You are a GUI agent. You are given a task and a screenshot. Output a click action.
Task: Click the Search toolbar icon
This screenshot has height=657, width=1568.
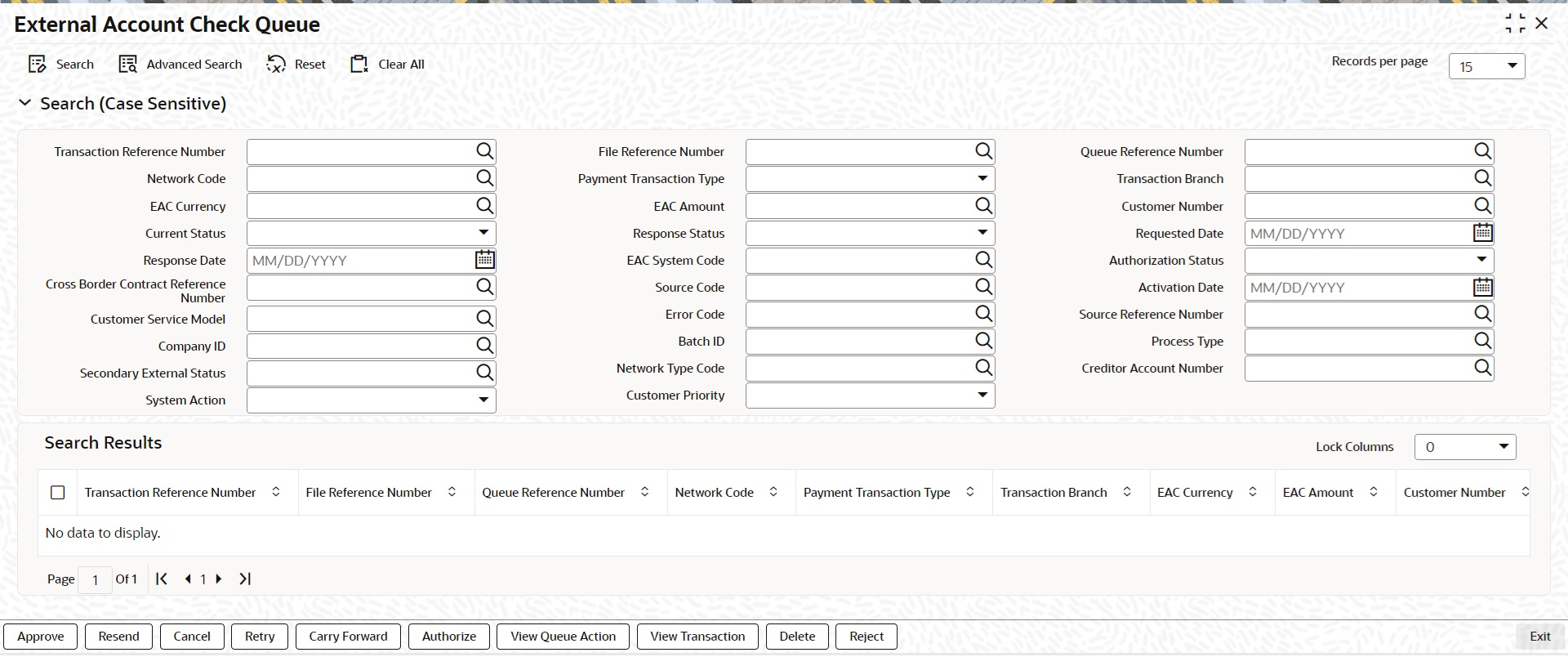[x=37, y=65]
